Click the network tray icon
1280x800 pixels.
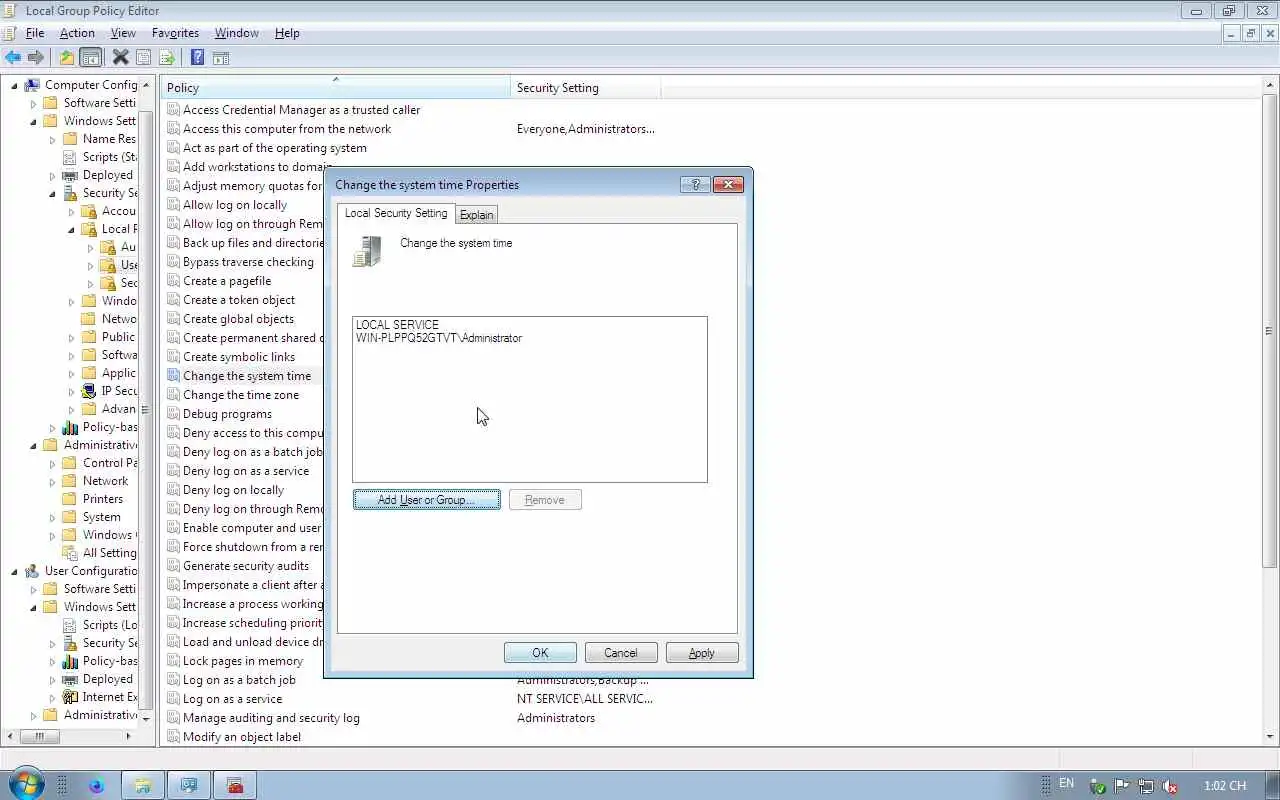coord(1146,786)
